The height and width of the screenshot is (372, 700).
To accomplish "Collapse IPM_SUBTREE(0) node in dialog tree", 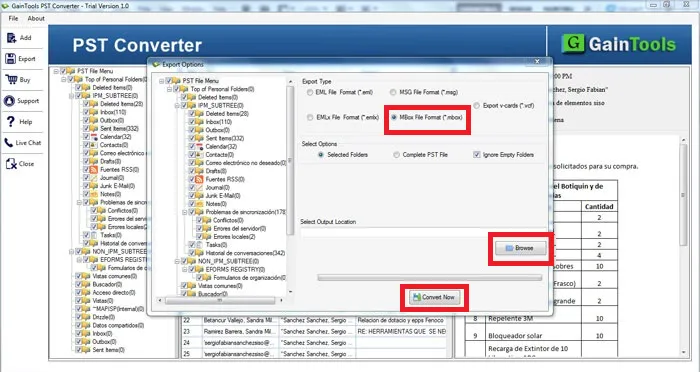I will [177, 106].
